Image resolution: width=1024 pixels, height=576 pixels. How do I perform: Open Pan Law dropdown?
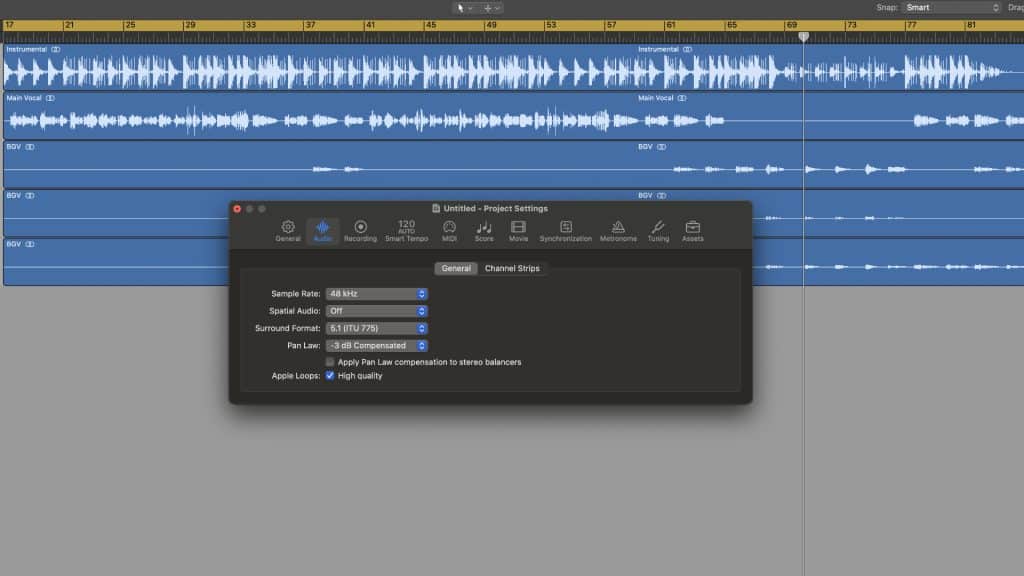377,345
